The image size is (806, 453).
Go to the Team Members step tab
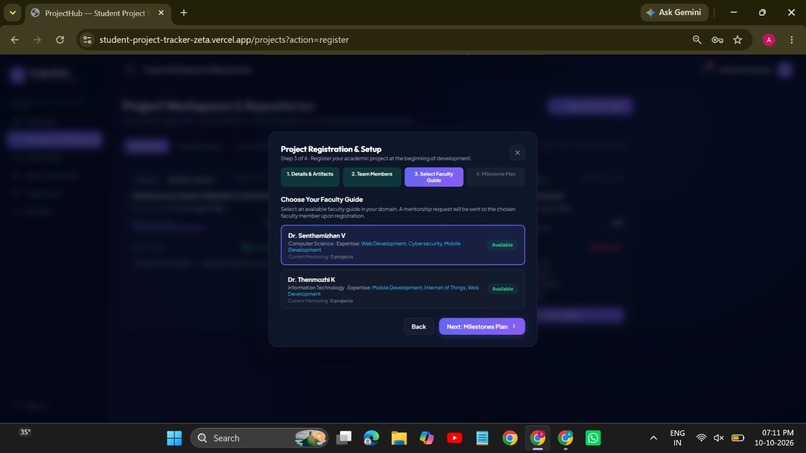coord(372,177)
